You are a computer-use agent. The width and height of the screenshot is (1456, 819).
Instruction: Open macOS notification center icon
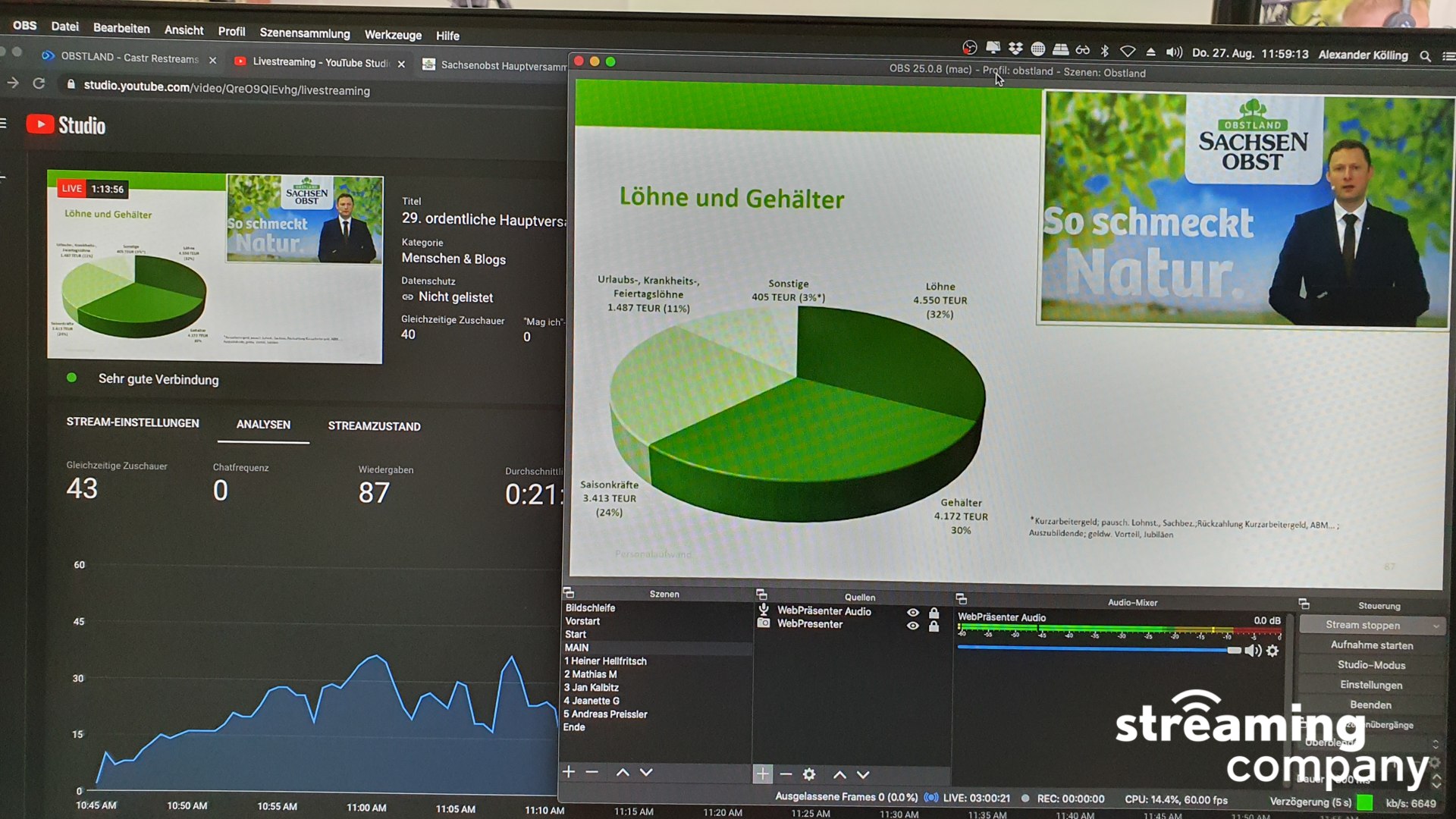[x=1448, y=56]
